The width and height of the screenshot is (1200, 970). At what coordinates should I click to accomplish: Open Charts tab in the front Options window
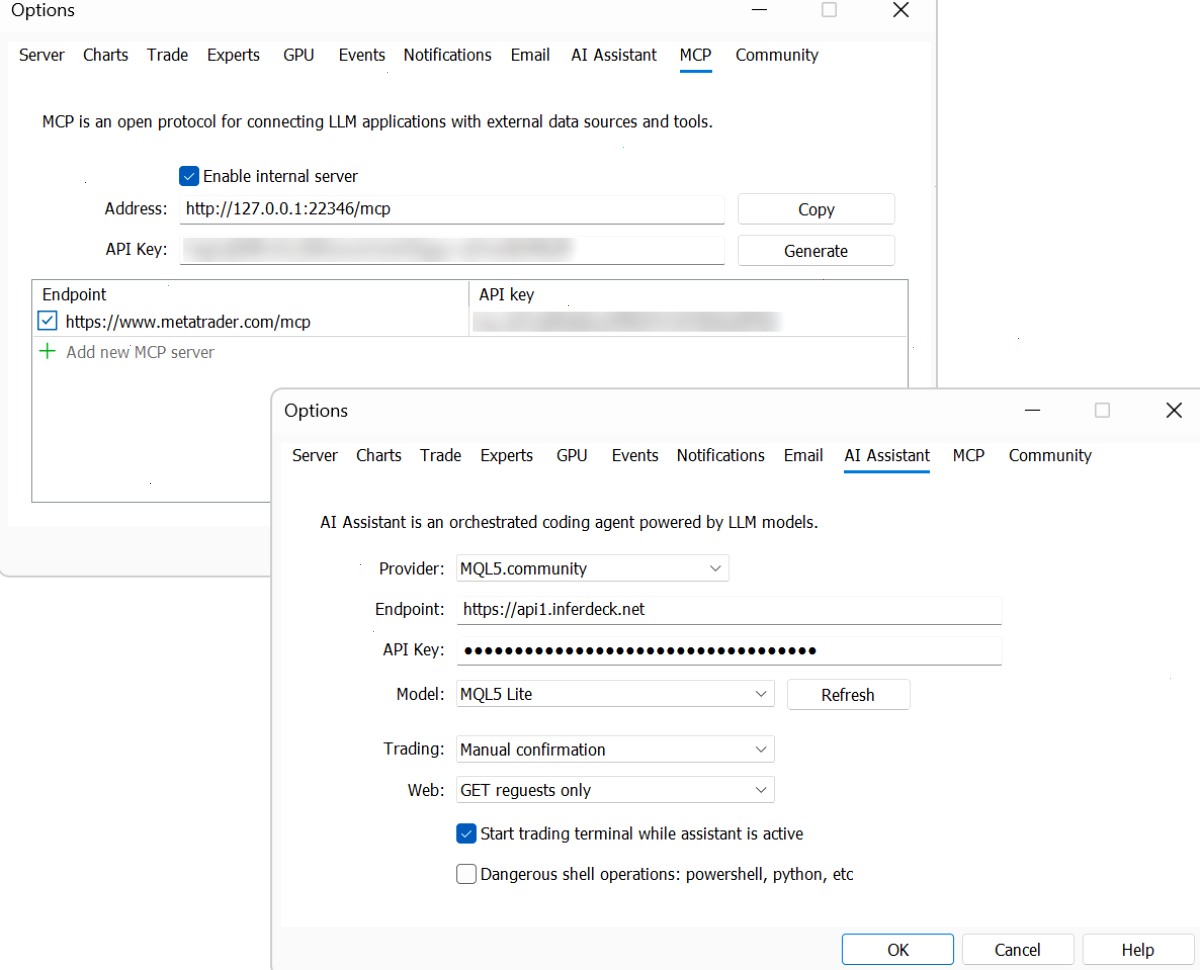[379, 455]
